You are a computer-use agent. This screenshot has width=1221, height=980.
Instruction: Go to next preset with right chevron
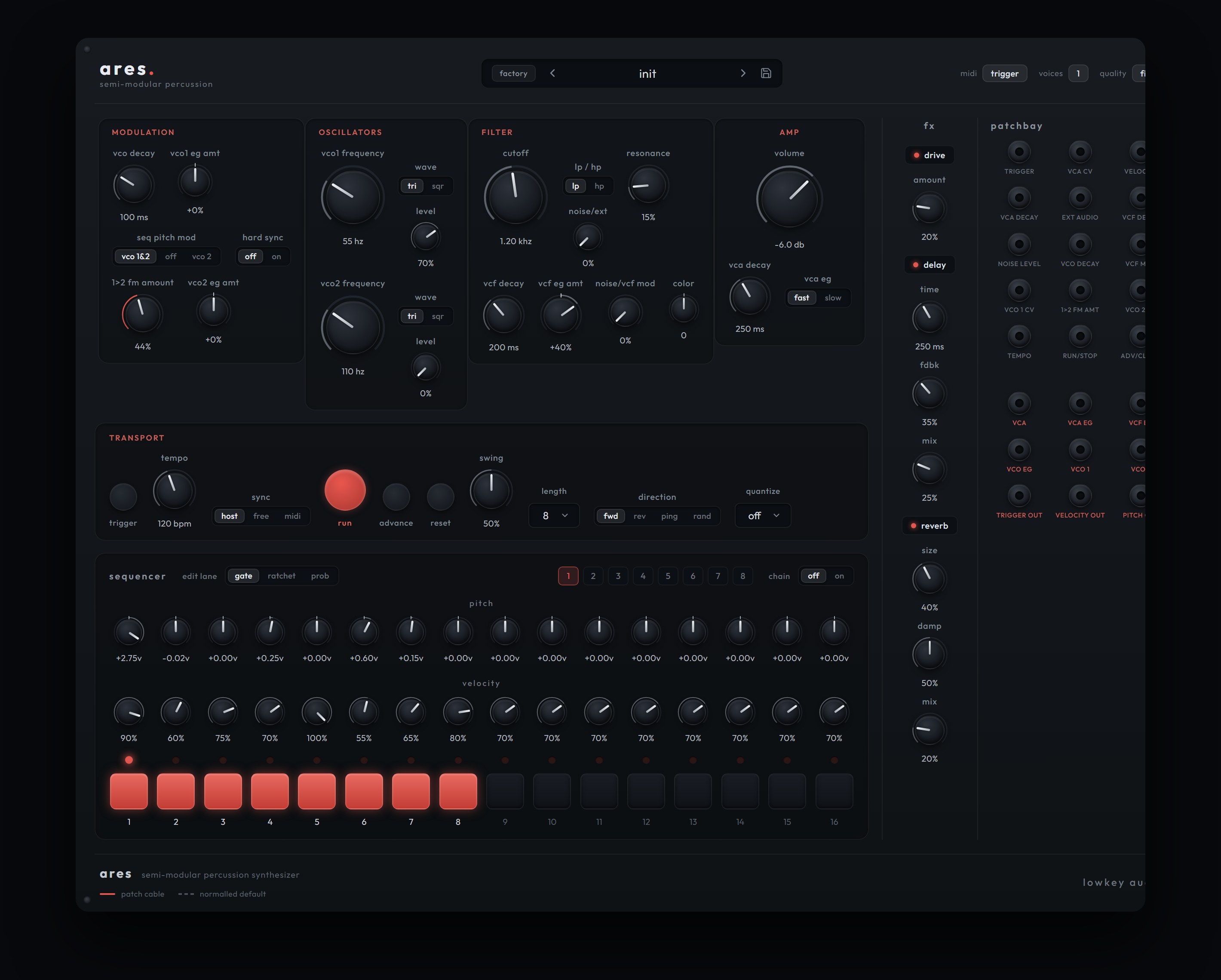point(743,73)
